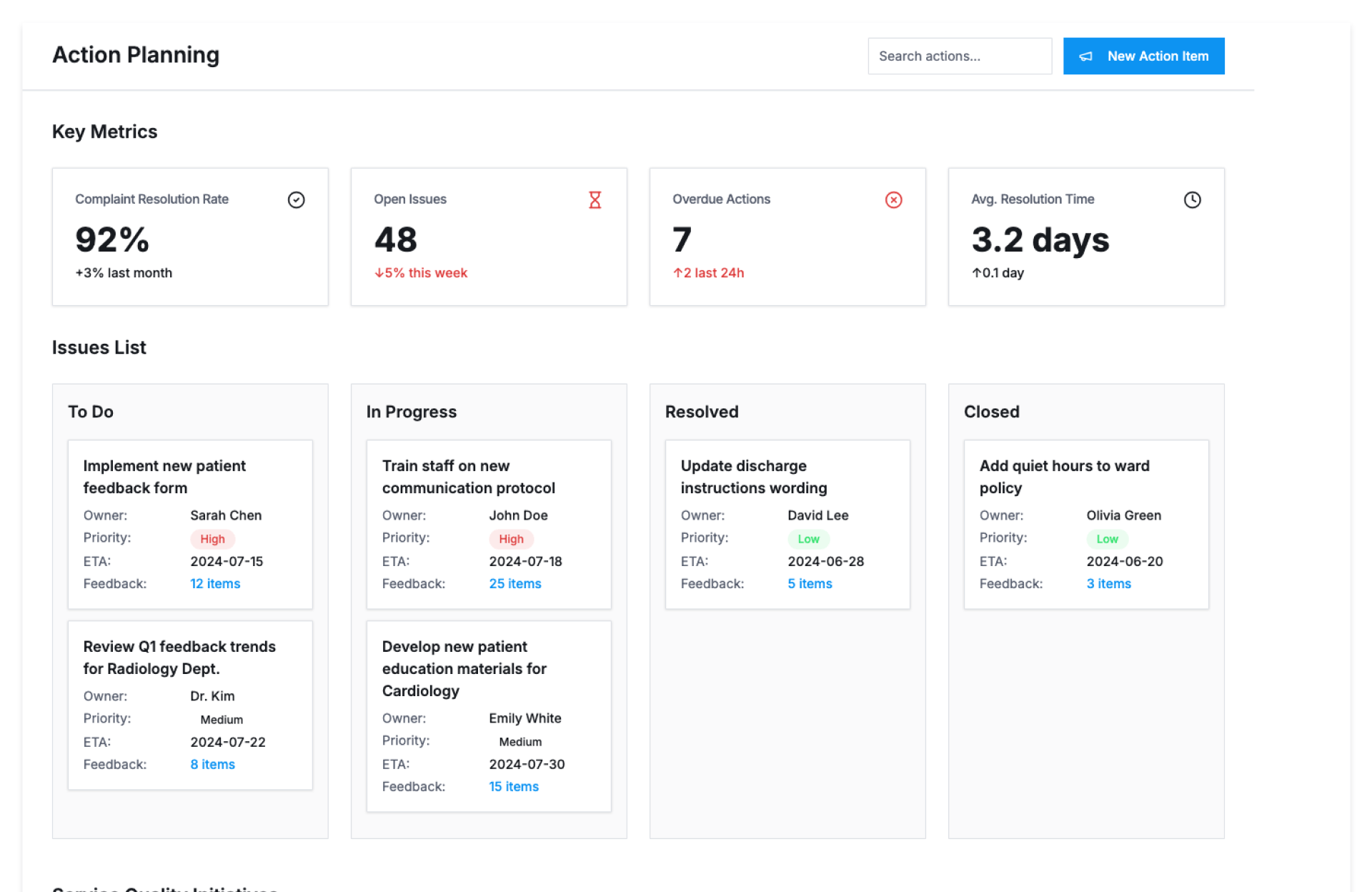The height and width of the screenshot is (892, 1372).
Task: Open the 5 items feedback link
Action: [x=810, y=584]
